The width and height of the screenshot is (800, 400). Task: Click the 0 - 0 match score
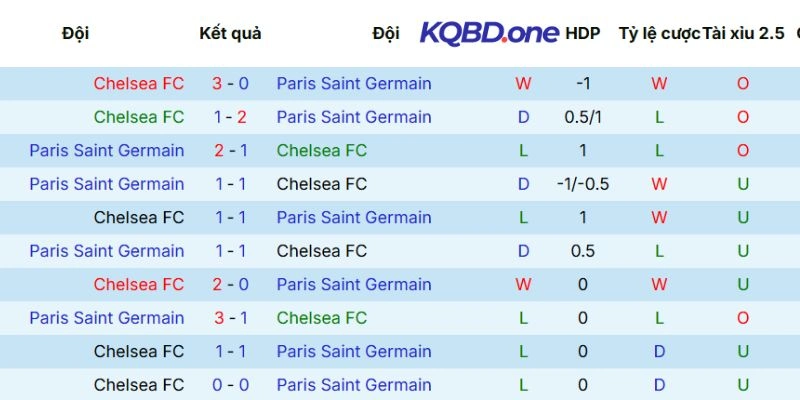coord(230,385)
